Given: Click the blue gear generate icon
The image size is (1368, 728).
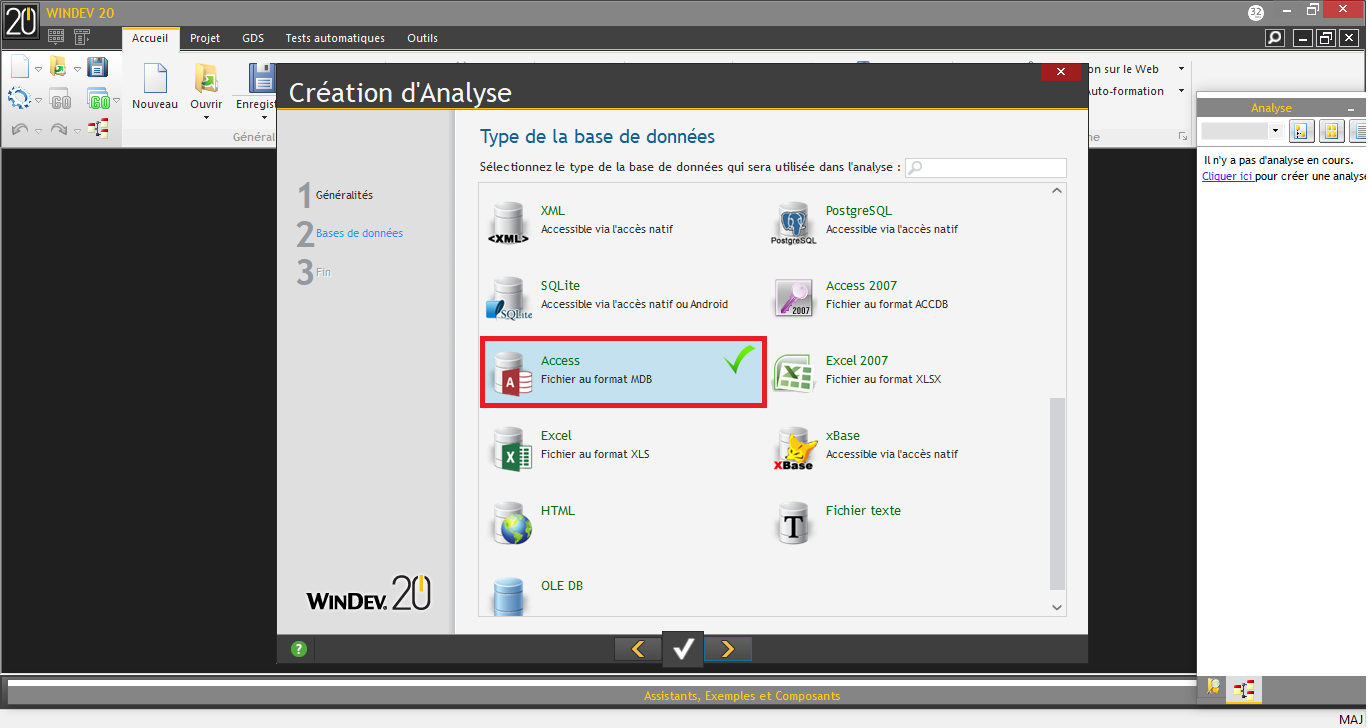Looking at the screenshot, I should [x=18, y=99].
